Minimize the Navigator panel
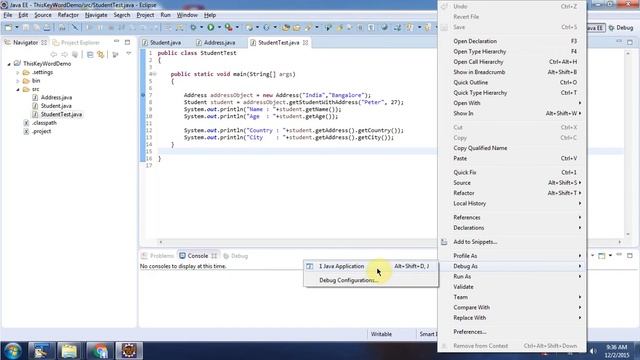The image size is (640, 360). point(116,42)
